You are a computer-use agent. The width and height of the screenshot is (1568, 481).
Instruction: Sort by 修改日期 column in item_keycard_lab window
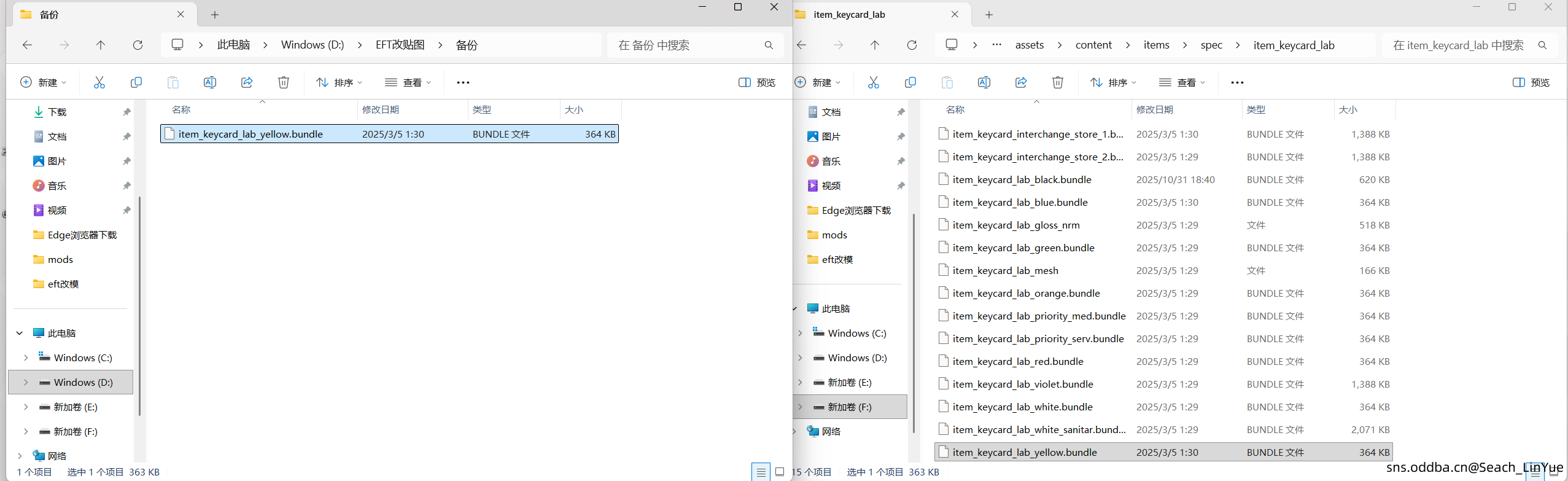[x=1154, y=109]
